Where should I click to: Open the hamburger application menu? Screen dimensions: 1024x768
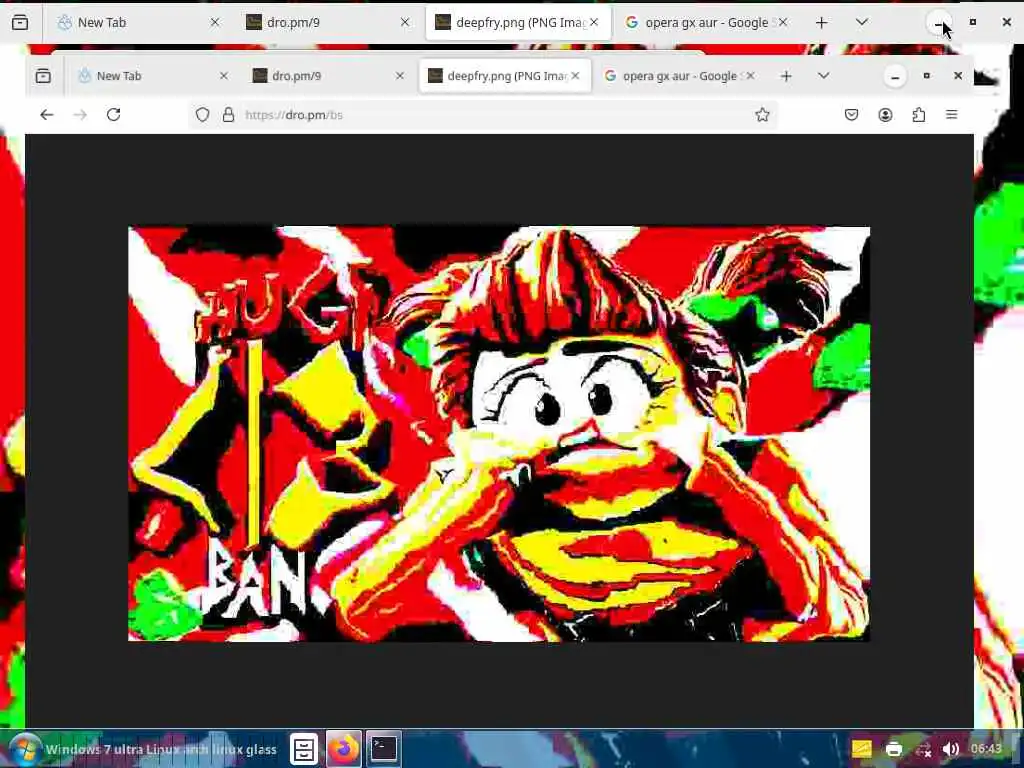coord(952,115)
